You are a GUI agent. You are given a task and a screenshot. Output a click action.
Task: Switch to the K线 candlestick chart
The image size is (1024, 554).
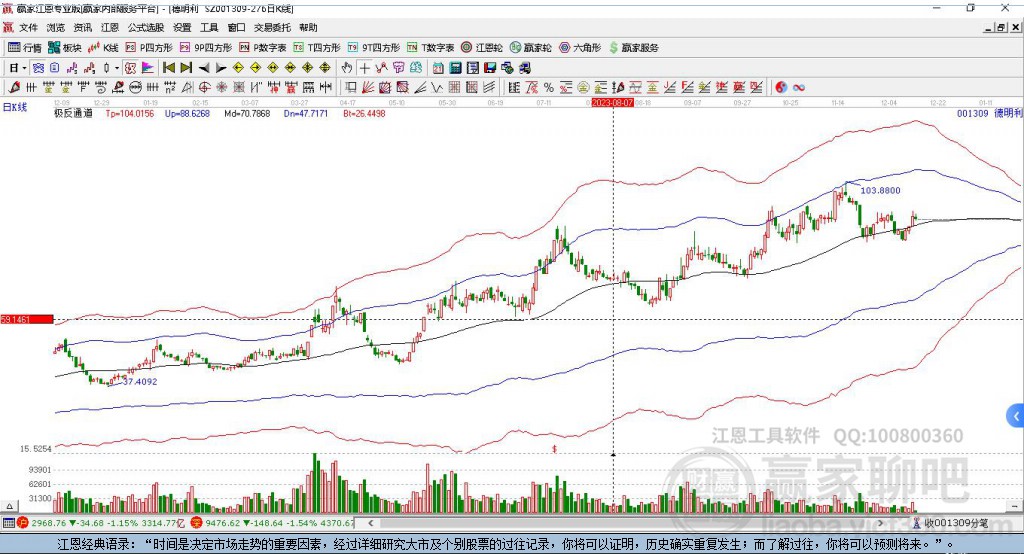(103, 48)
